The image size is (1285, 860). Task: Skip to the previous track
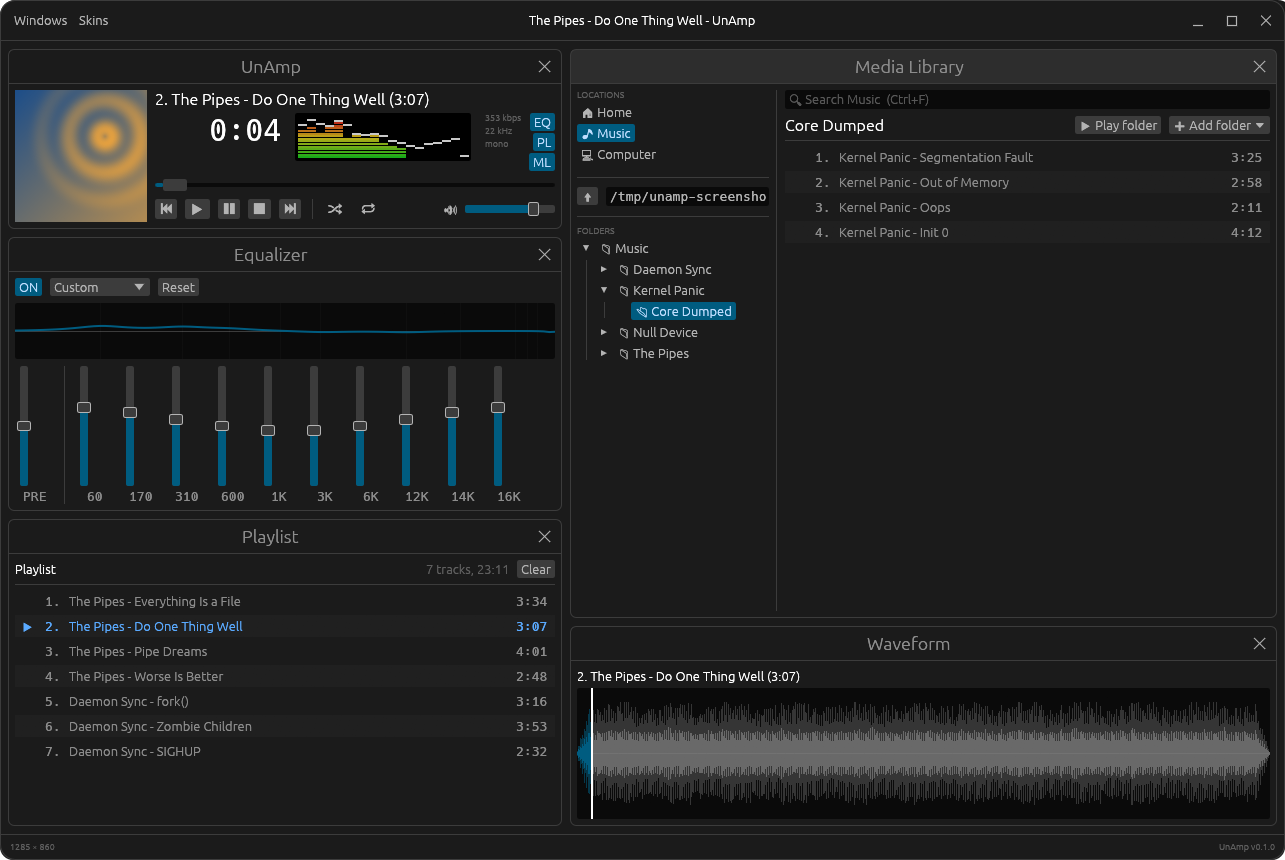click(166, 208)
